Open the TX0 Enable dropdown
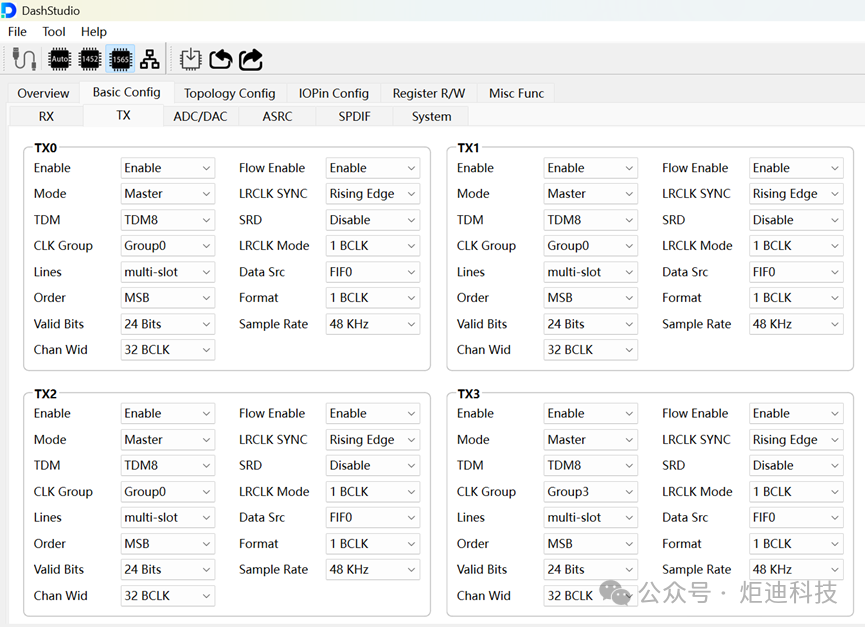 coord(167,168)
